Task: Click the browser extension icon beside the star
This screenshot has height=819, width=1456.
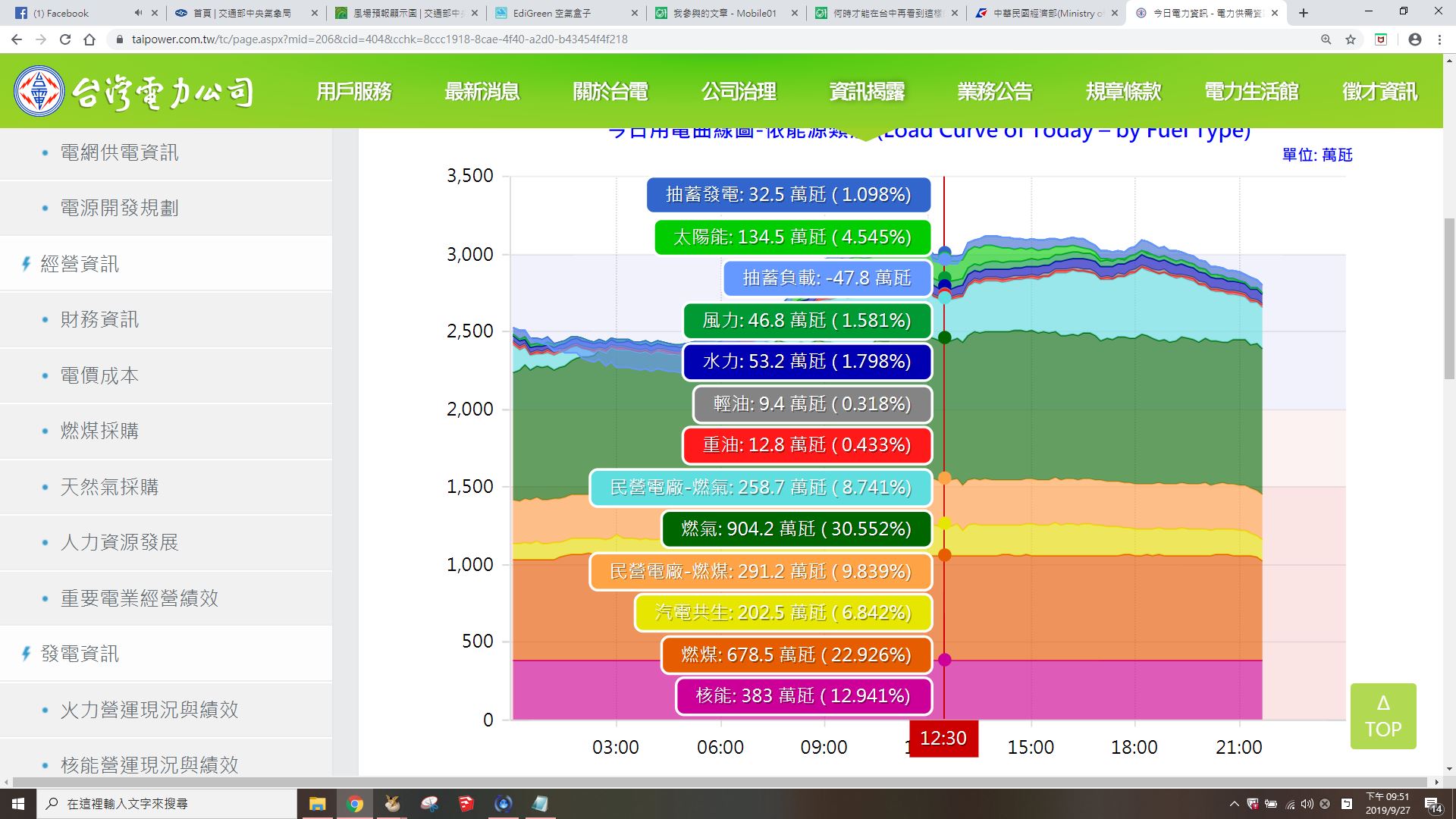Action: click(x=1381, y=39)
